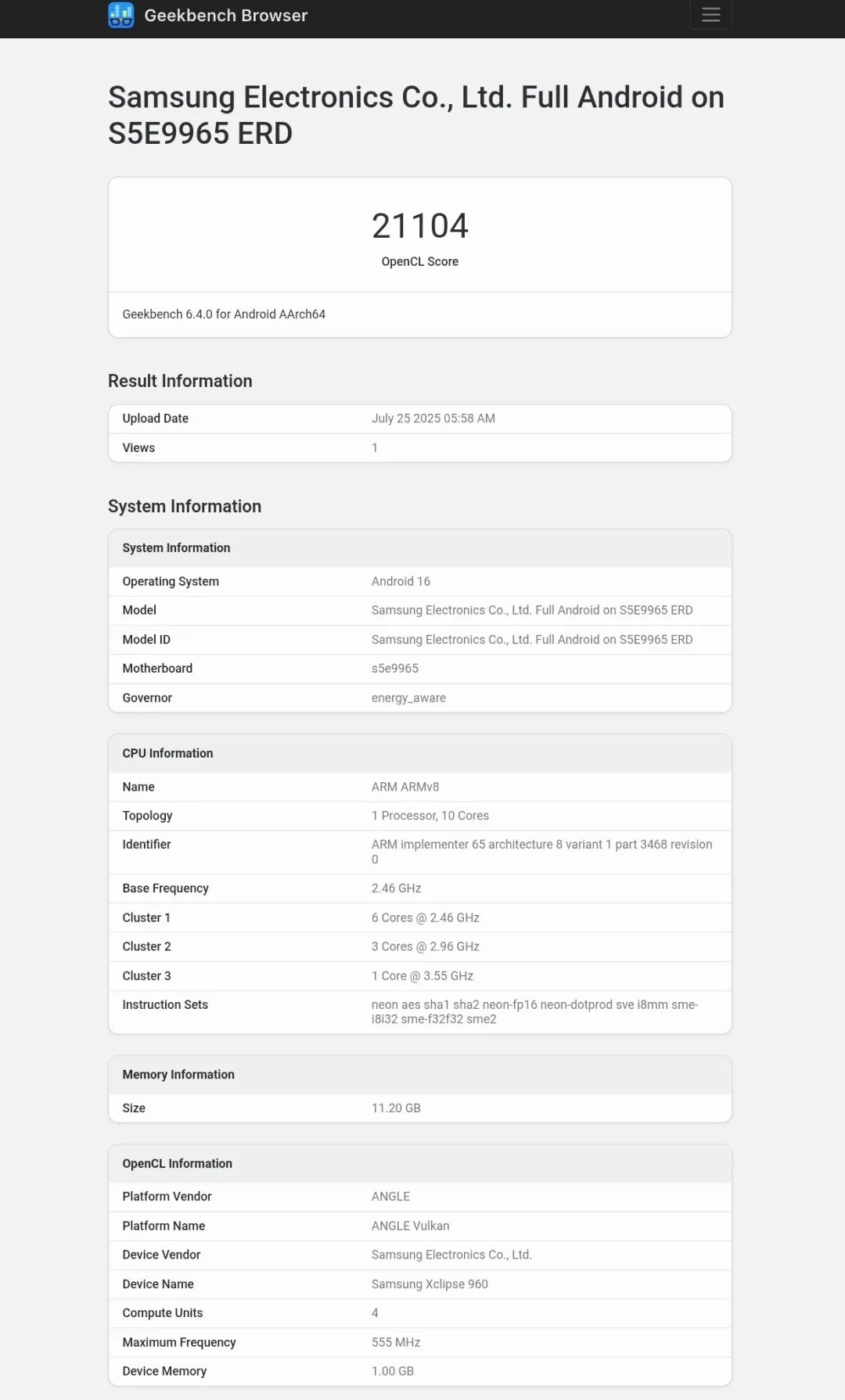Viewport: 845px width, 1400px height.
Task: Click the 21104 OpenCL score number
Action: pyautogui.click(x=420, y=226)
